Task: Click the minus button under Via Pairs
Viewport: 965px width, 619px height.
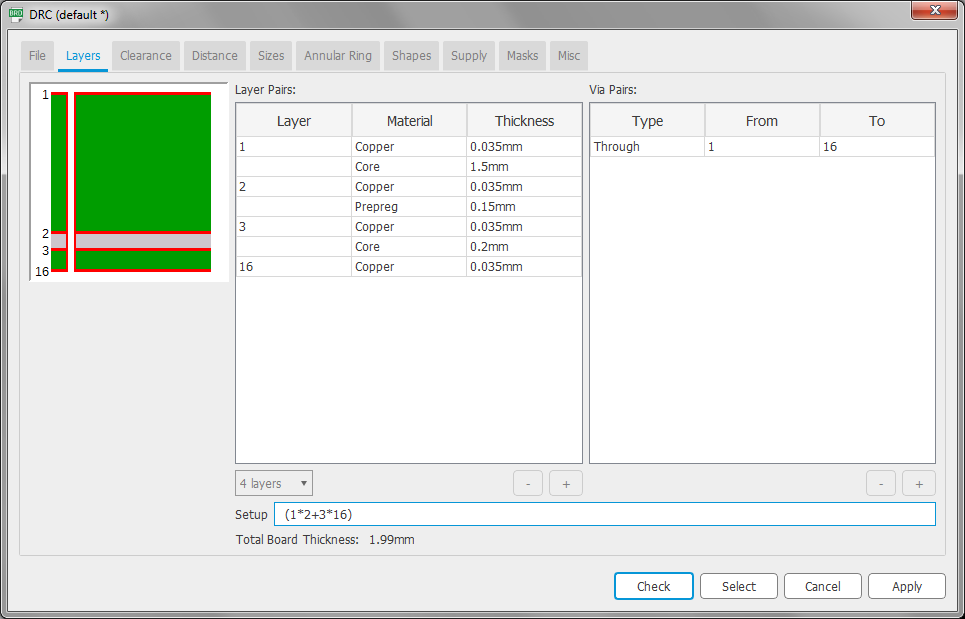Action: pyautogui.click(x=881, y=484)
